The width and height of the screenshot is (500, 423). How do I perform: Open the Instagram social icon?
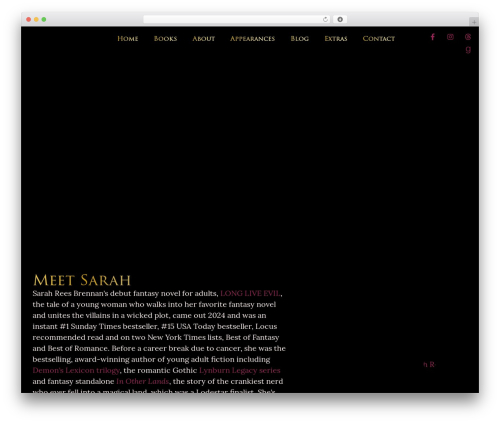pos(450,37)
